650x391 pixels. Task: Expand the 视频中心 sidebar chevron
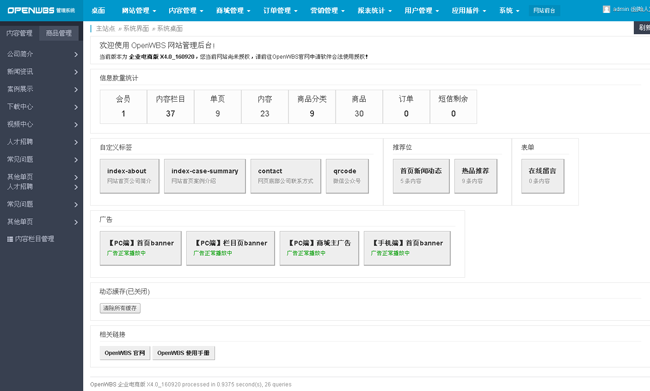pos(76,124)
